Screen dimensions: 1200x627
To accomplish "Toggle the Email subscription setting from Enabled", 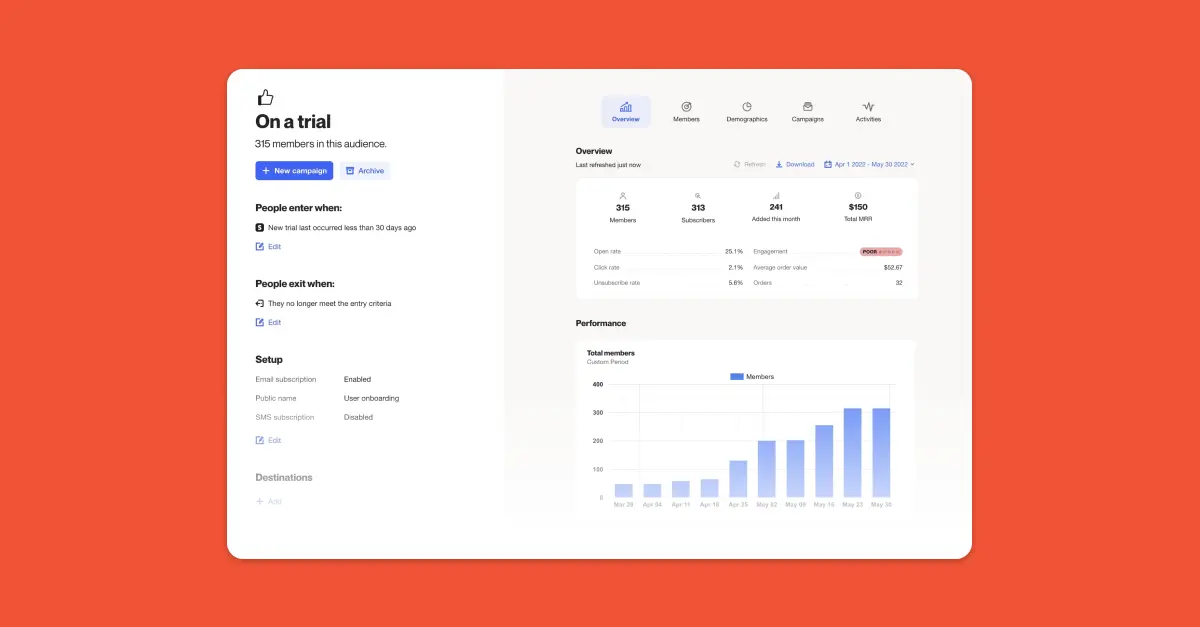I will pyautogui.click(x=357, y=379).
